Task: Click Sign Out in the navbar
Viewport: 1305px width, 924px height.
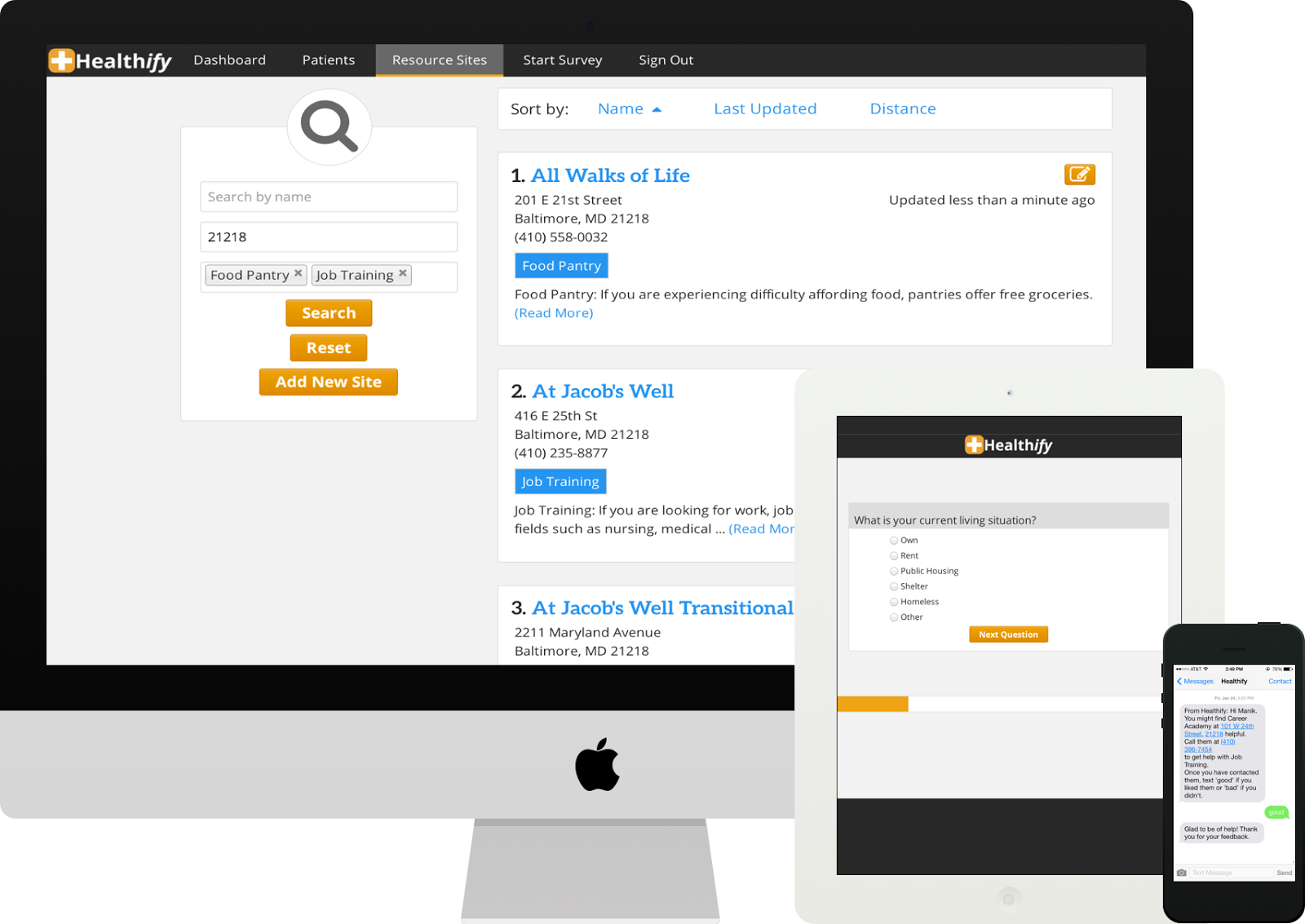Action: tap(666, 60)
